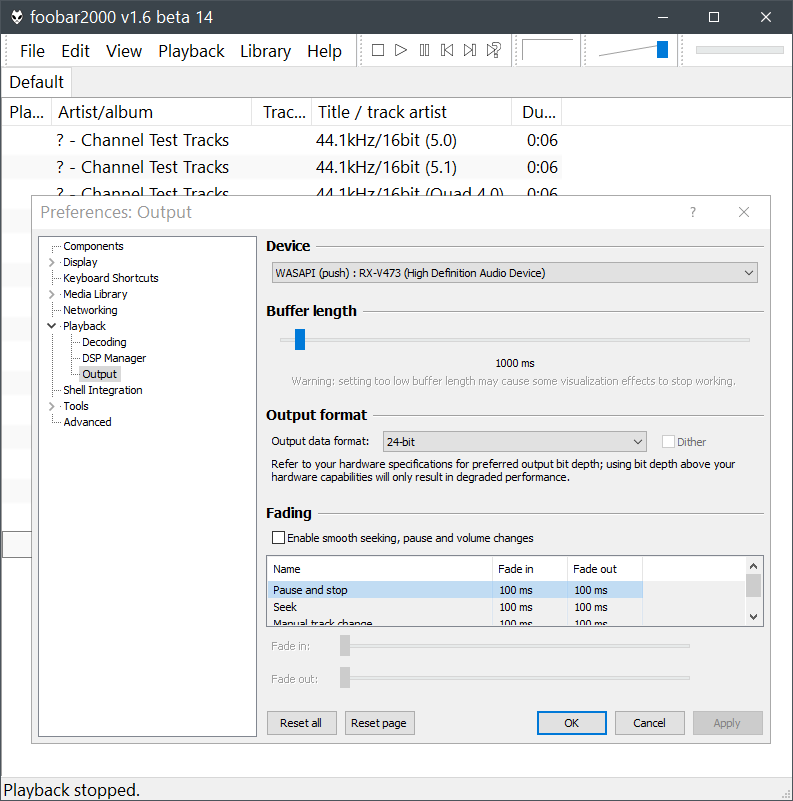Enable smooth seeking, pause and volume changes
This screenshot has height=801, width=793.
coord(278,538)
